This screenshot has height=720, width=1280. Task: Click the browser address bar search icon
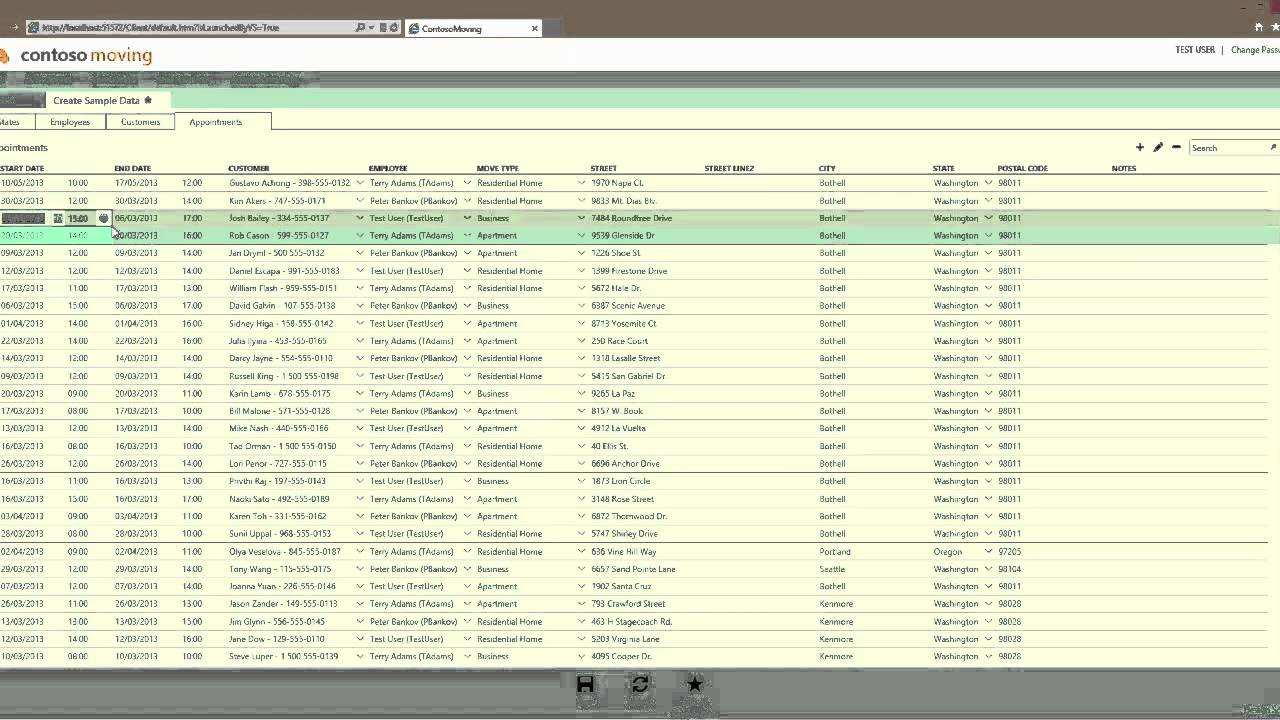[x=360, y=28]
